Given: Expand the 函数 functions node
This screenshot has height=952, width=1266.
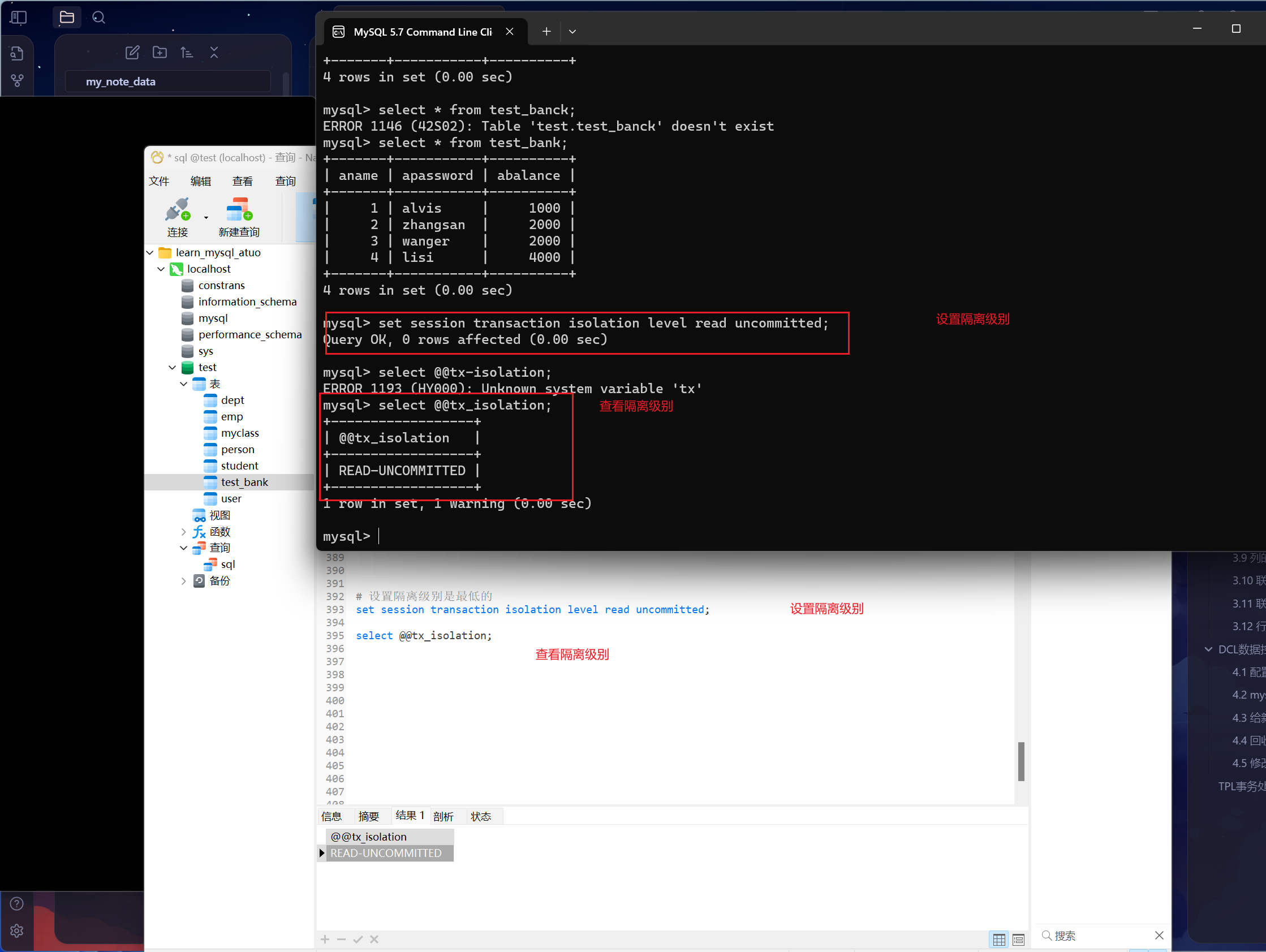Looking at the screenshot, I should (x=183, y=532).
